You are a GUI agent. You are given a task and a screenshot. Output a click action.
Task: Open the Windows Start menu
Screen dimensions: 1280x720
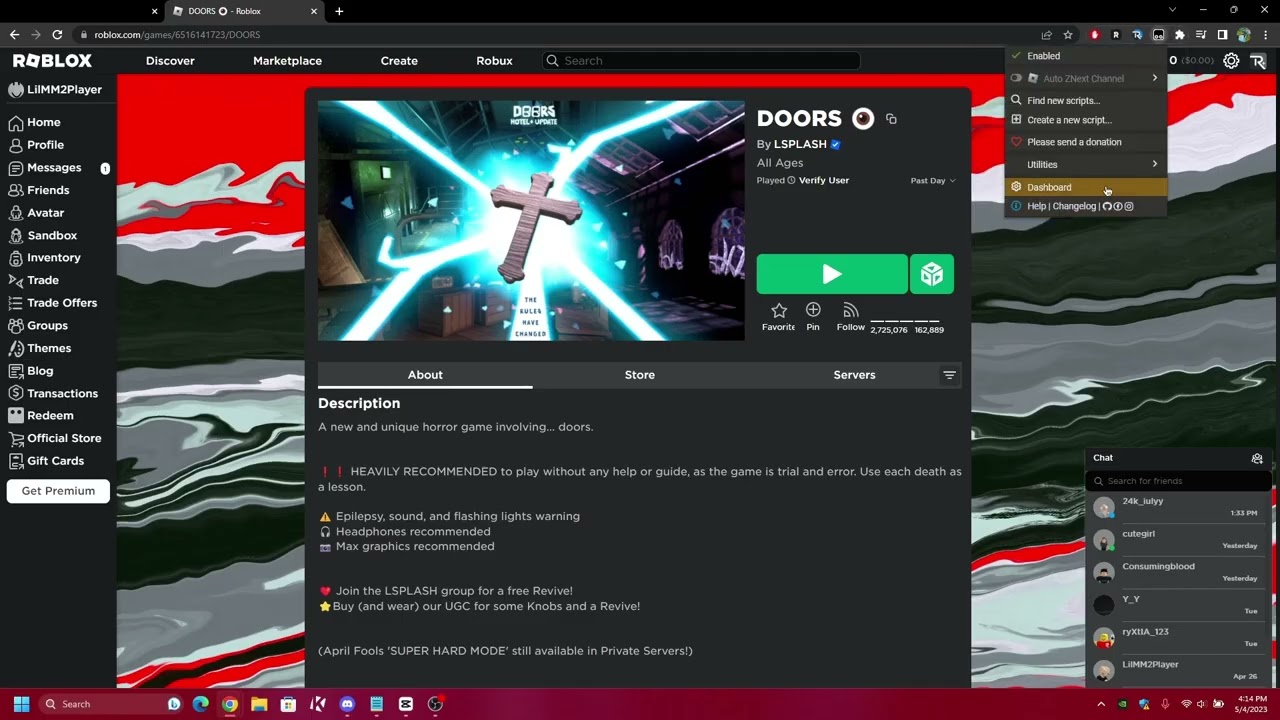21,704
